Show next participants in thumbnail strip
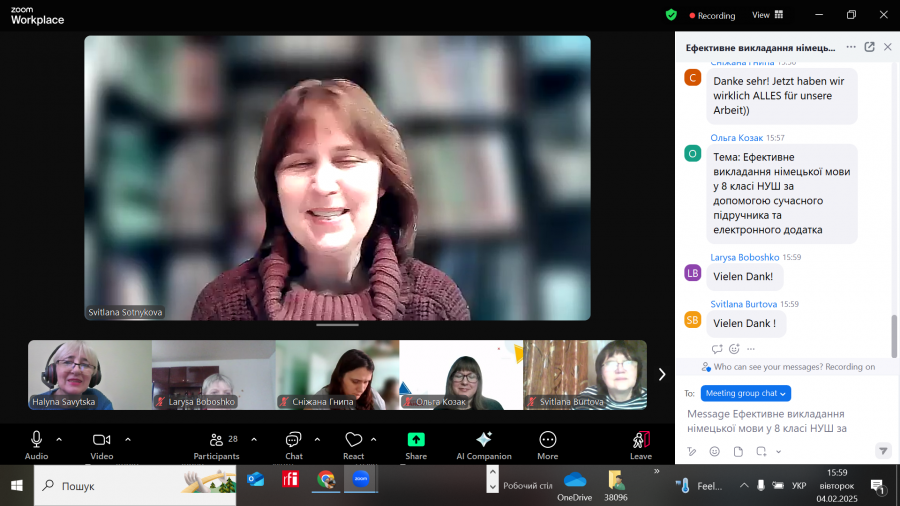This screenshot has height=506, width=900. click(662, 375)
